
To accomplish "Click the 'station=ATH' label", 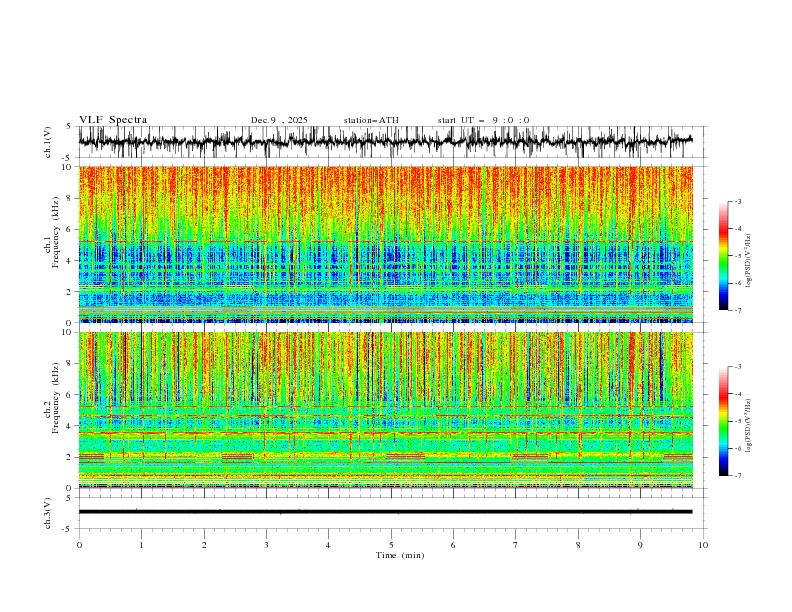I will [x=371, y=120].
